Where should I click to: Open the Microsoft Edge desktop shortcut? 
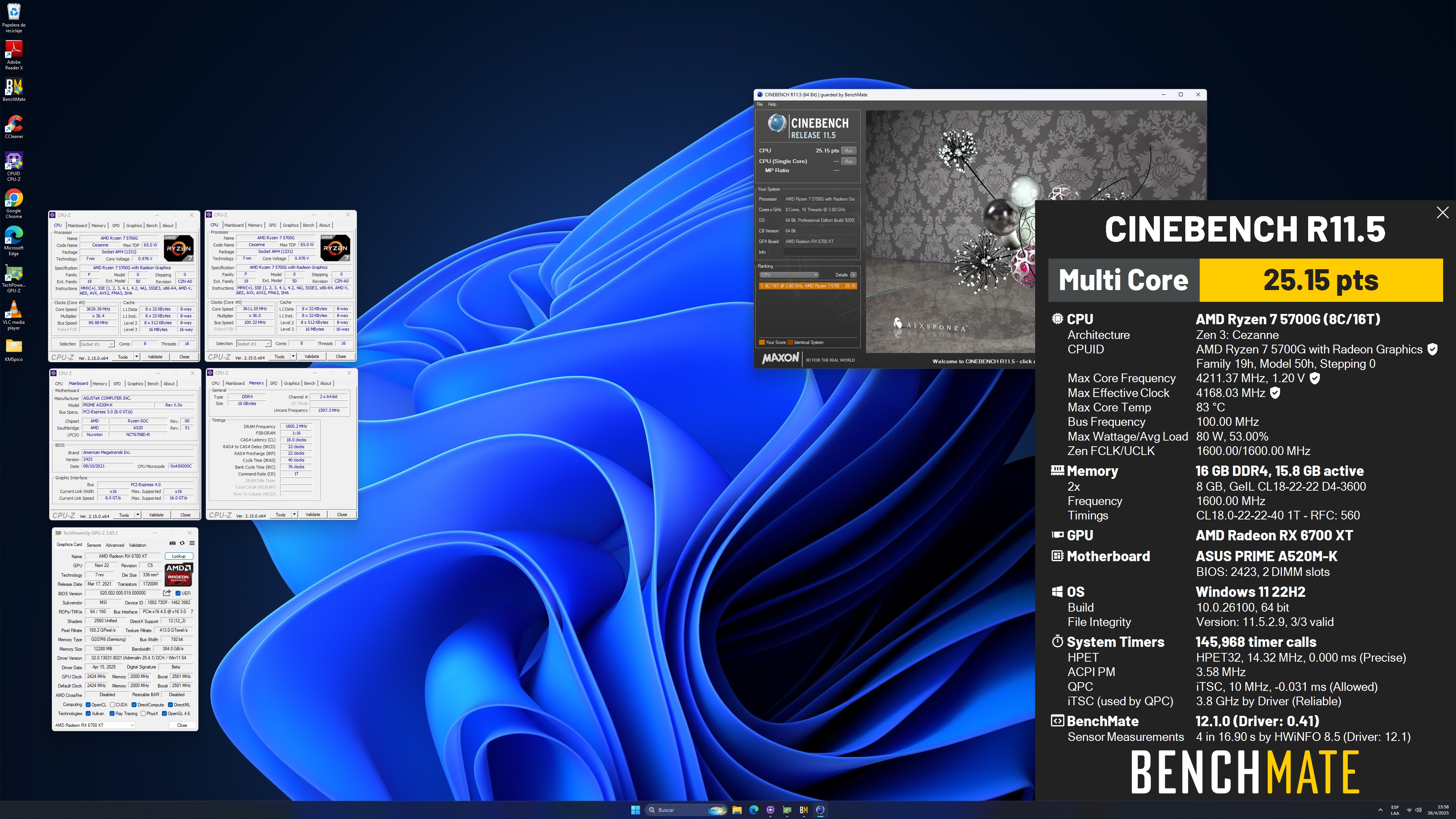click(14, 242)
